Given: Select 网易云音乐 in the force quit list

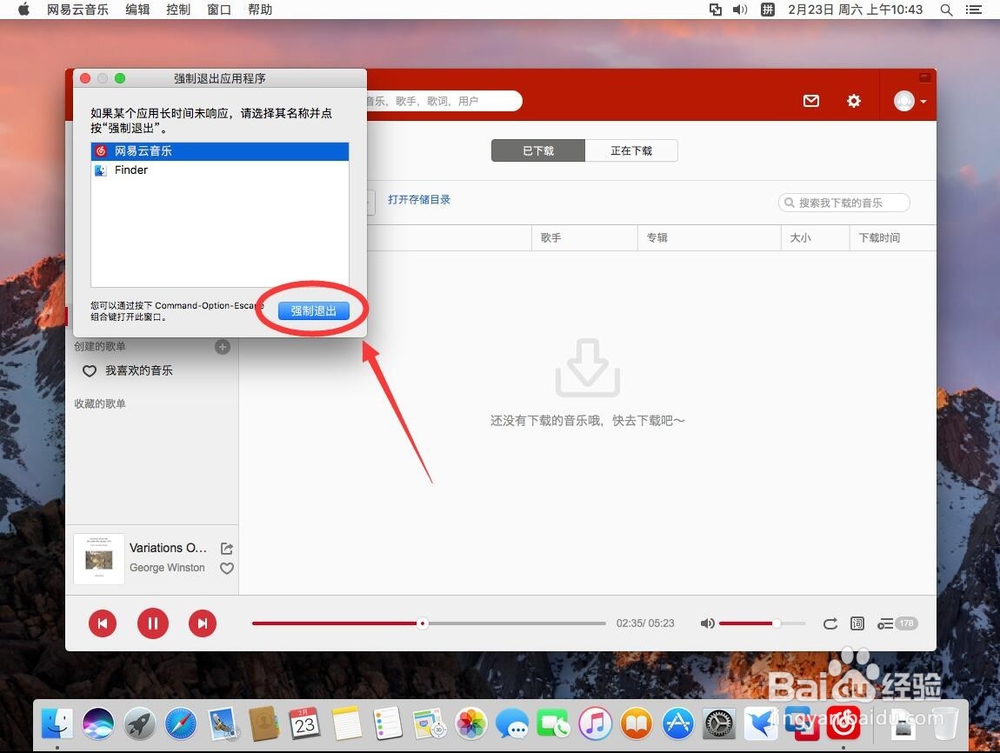Looking at the screenshot, I should click(219, 151).
